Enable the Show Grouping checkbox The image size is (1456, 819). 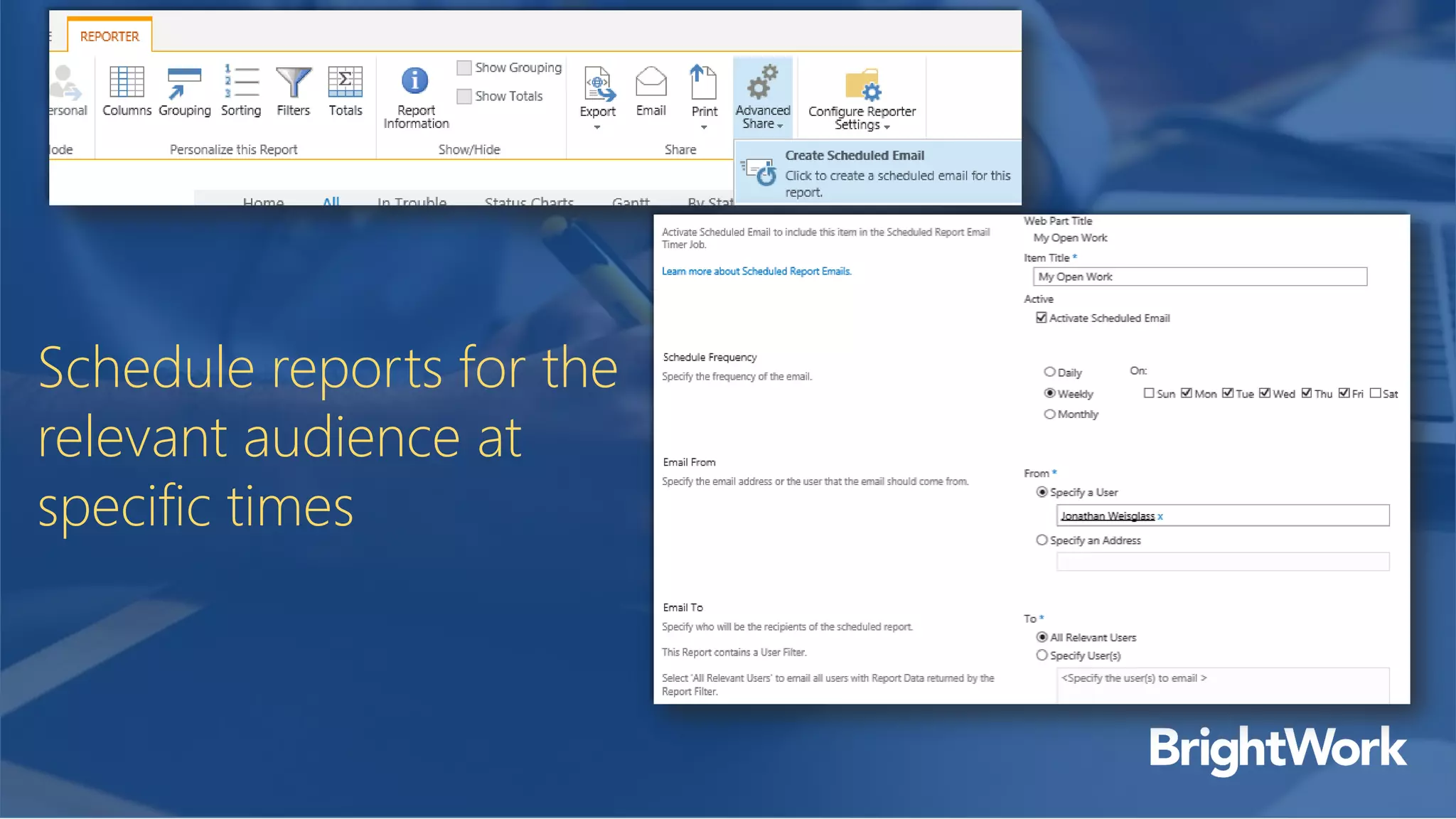tap(464, 68)
